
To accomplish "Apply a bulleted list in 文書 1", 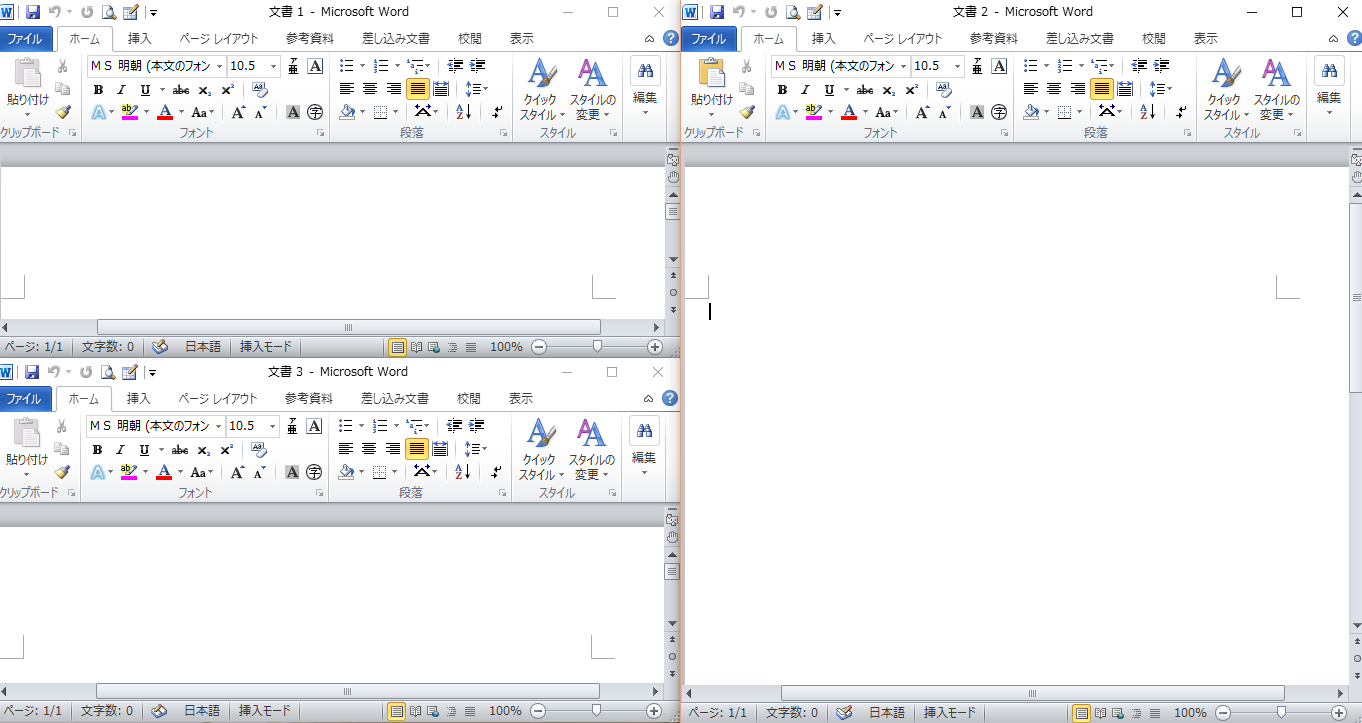I will 346,66.
